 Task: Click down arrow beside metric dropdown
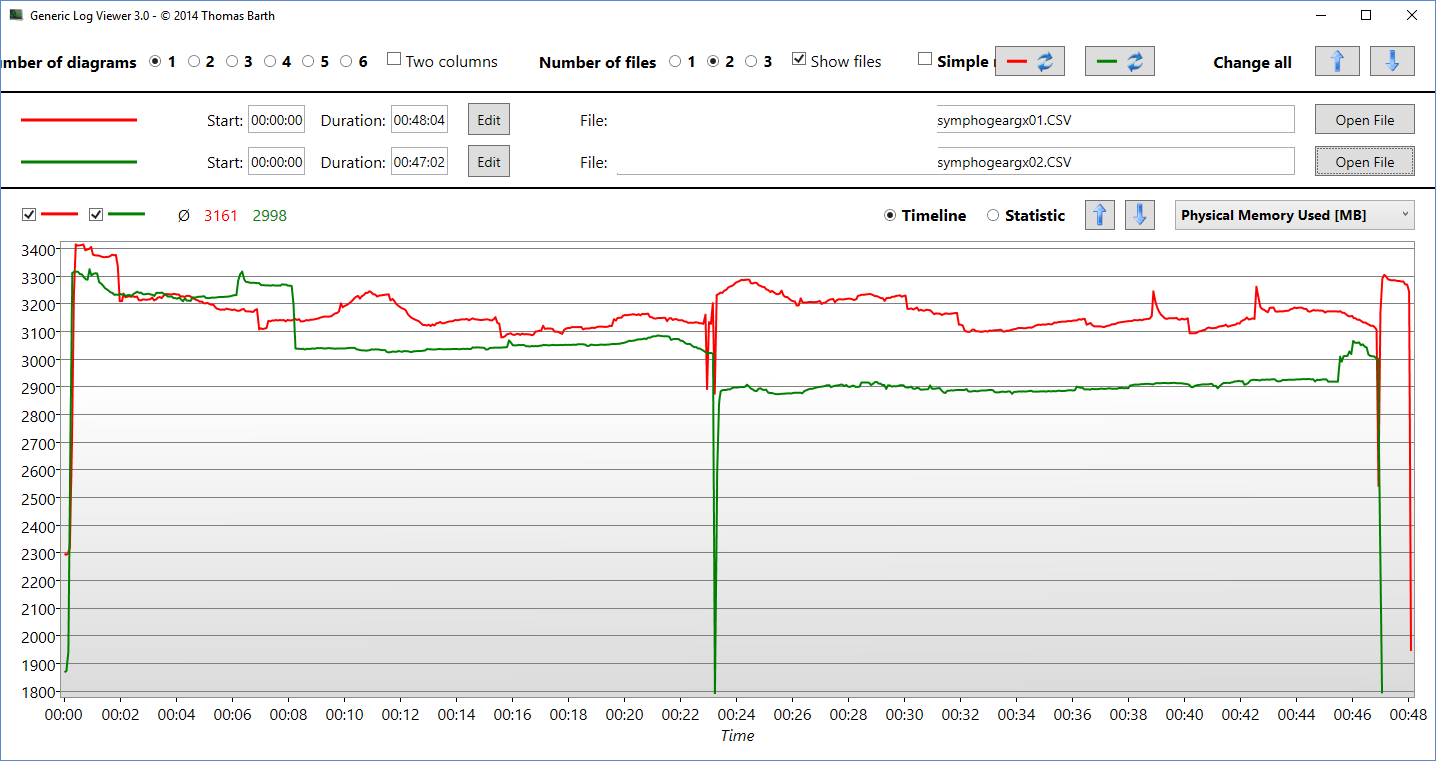[1140, 215]
